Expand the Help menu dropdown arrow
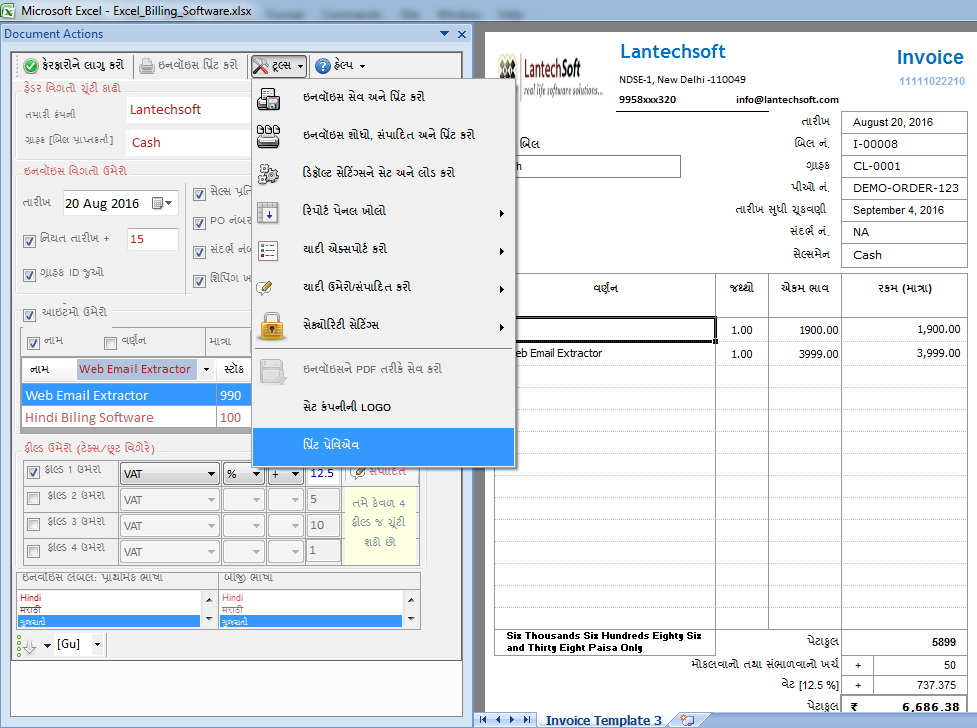 363,66
